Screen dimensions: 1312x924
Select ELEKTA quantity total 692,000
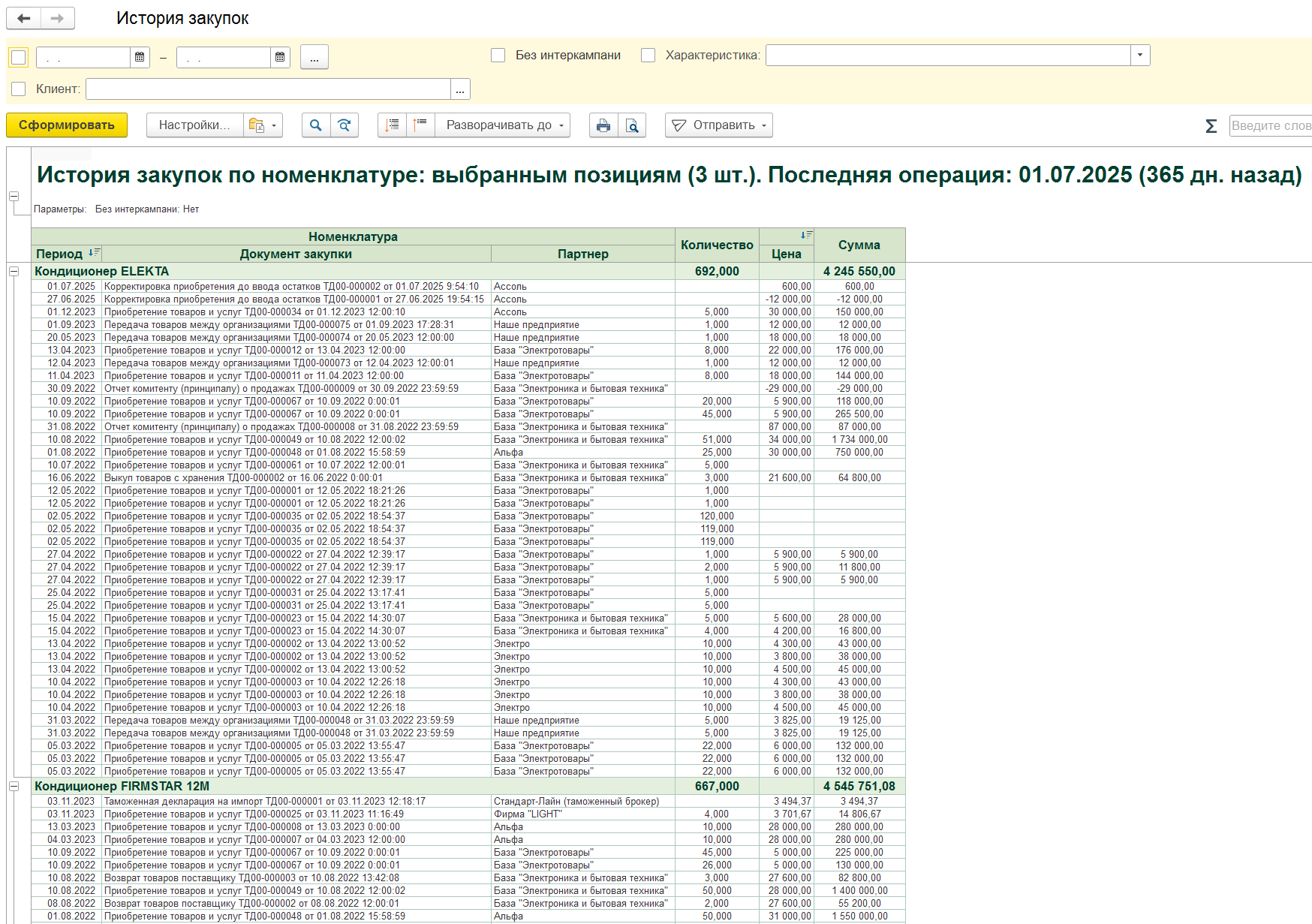717,271
